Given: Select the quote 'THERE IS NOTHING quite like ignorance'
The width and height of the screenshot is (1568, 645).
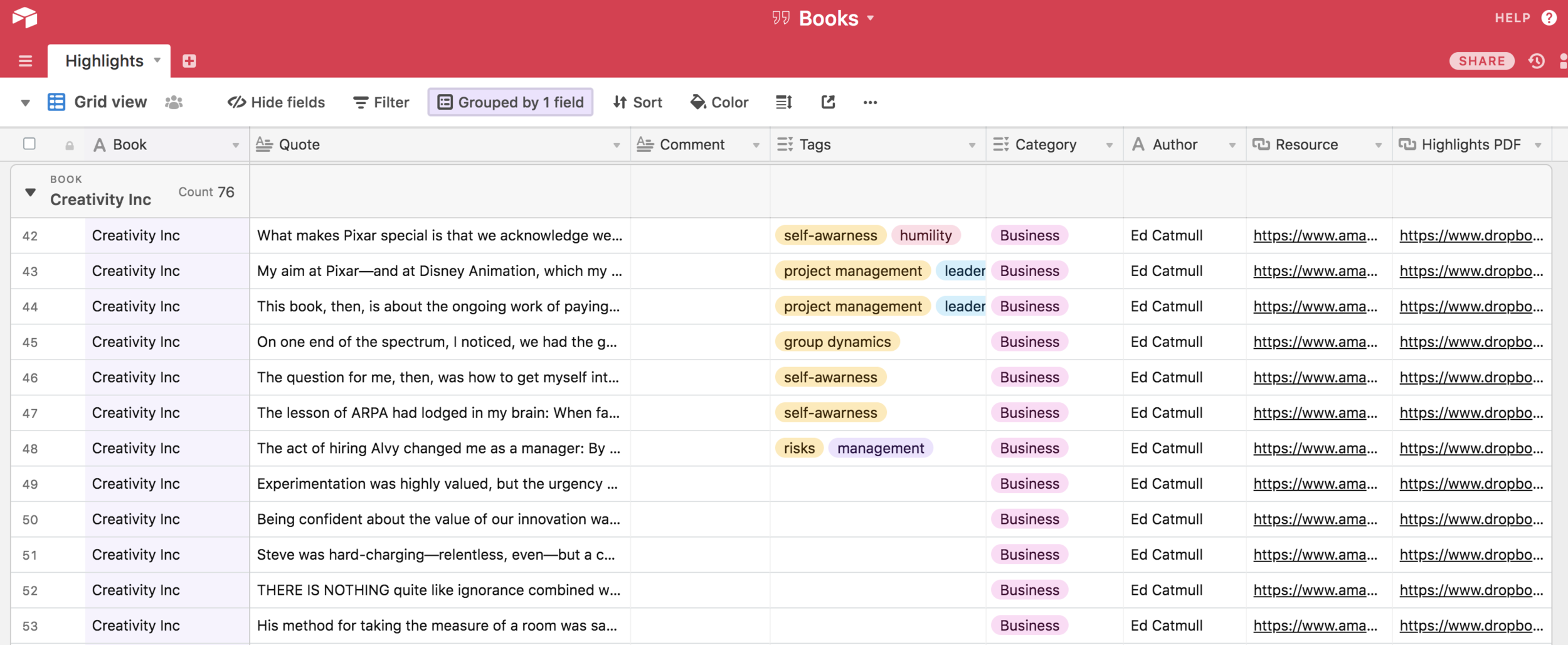Looking at the screenshot, I should [440, 590].
